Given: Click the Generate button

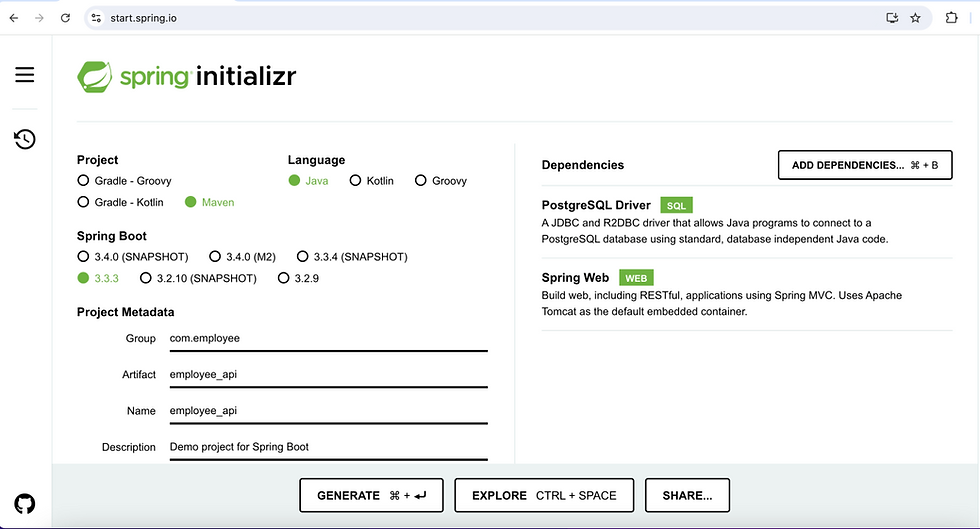Looking at the screenshot, I should (371, 495).
